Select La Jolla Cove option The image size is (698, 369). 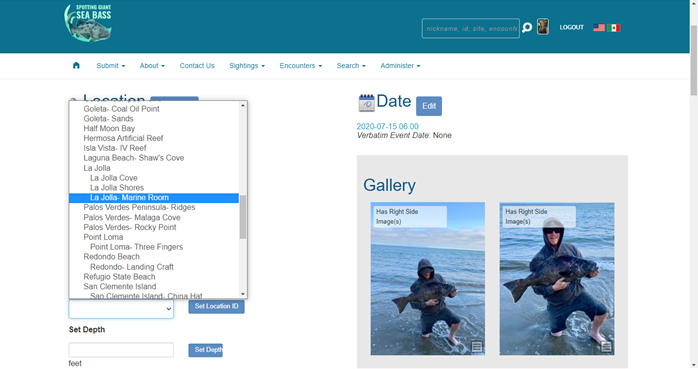point(114,178)
